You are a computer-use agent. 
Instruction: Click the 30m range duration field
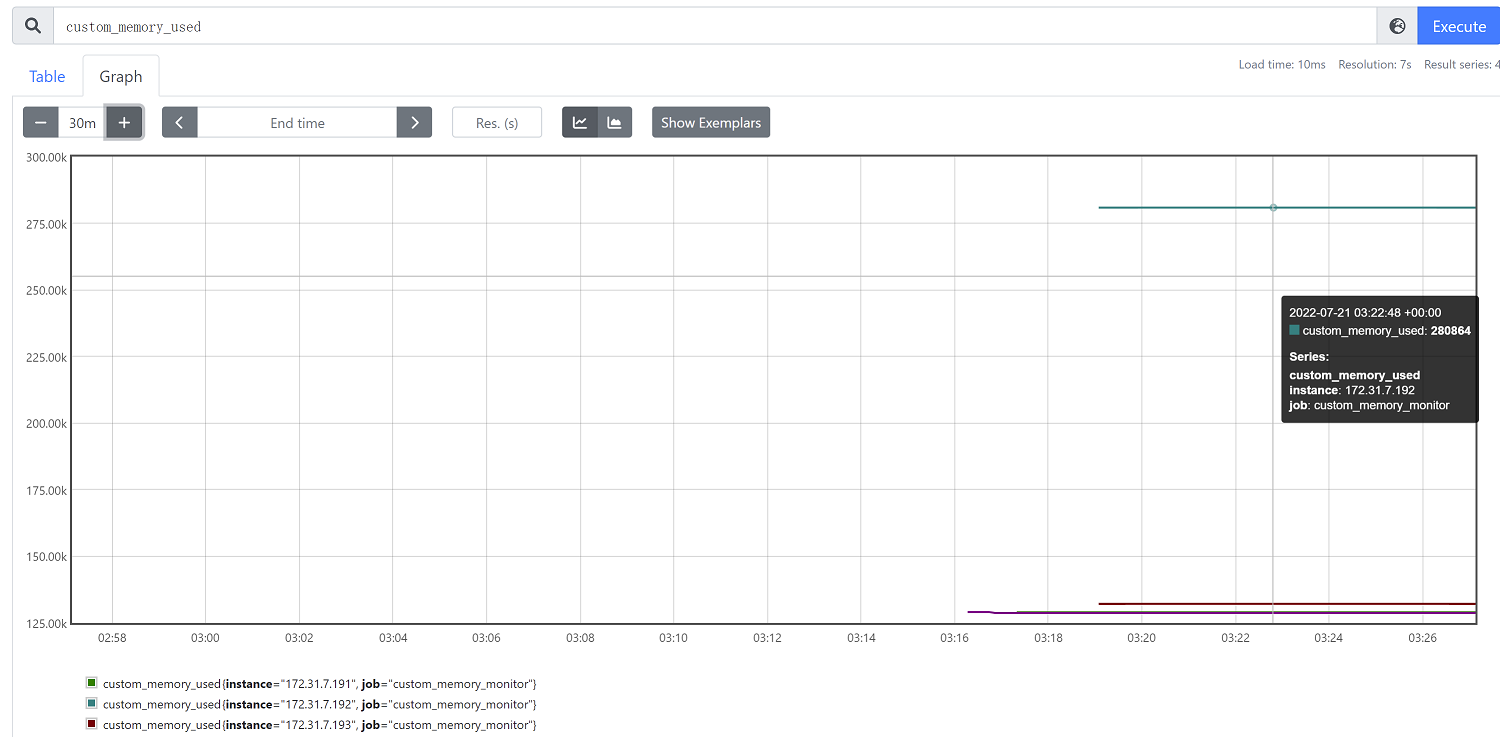tap(82, 123)
